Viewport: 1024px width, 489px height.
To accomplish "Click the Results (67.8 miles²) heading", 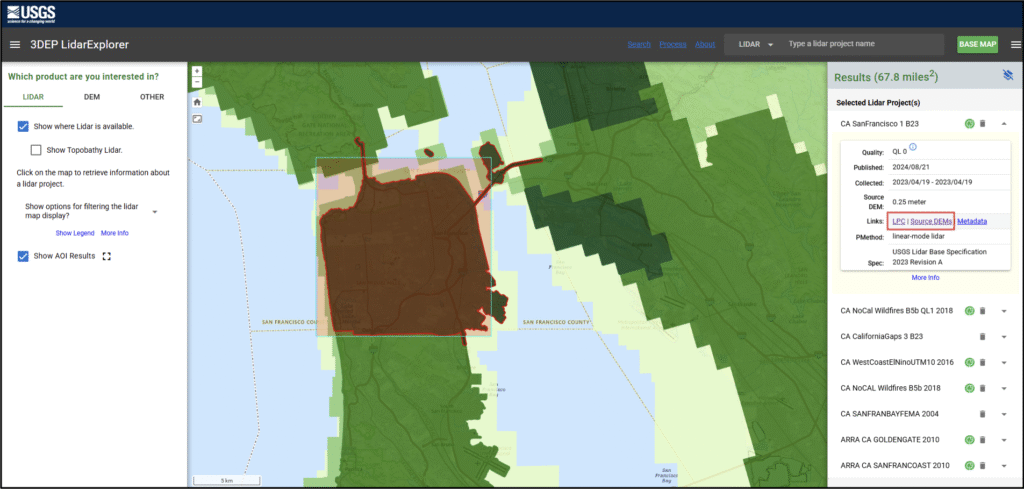I will tap(886, 77).
